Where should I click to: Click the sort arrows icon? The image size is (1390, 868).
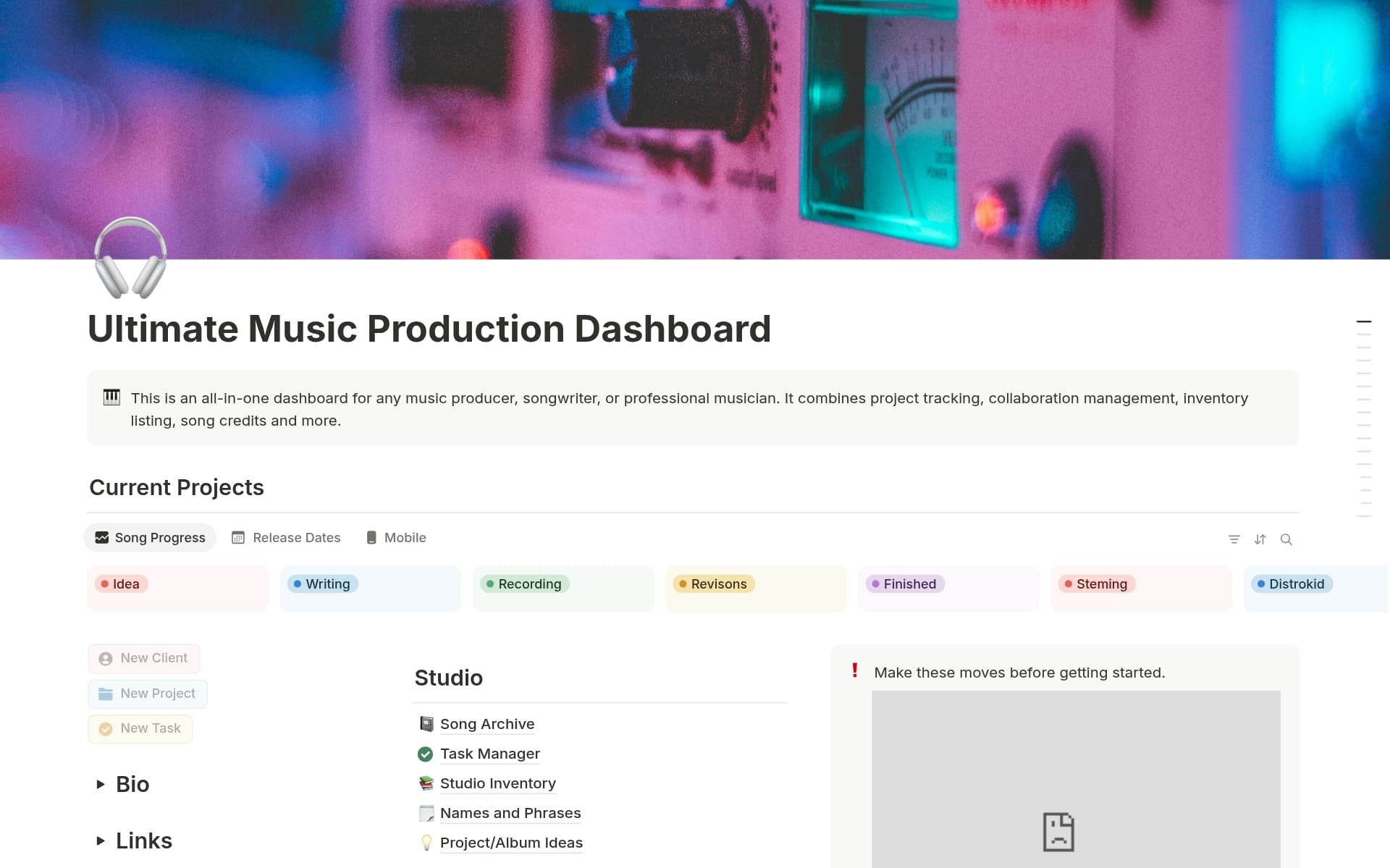(x=1260, y=539)
